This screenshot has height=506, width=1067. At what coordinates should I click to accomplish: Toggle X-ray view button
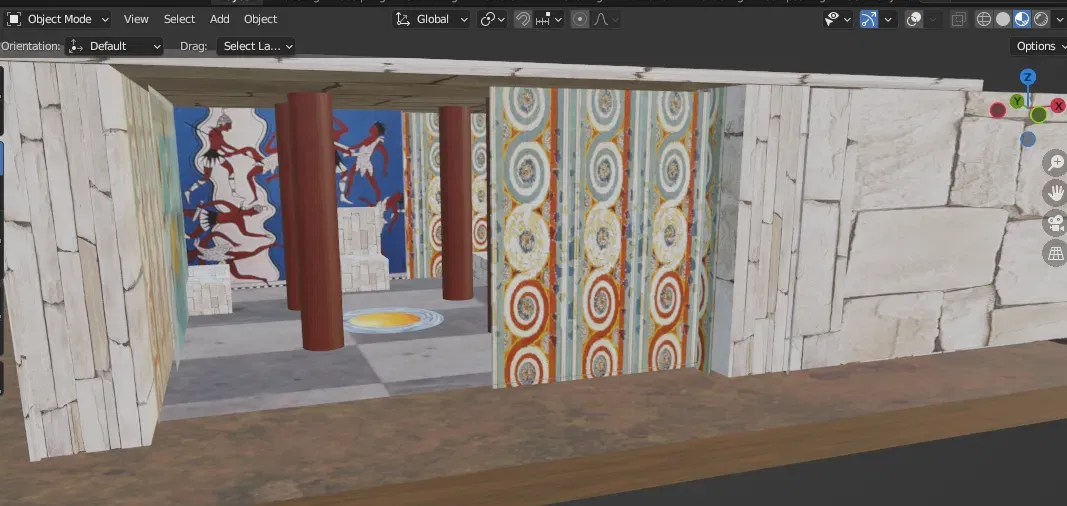point(959,19)
